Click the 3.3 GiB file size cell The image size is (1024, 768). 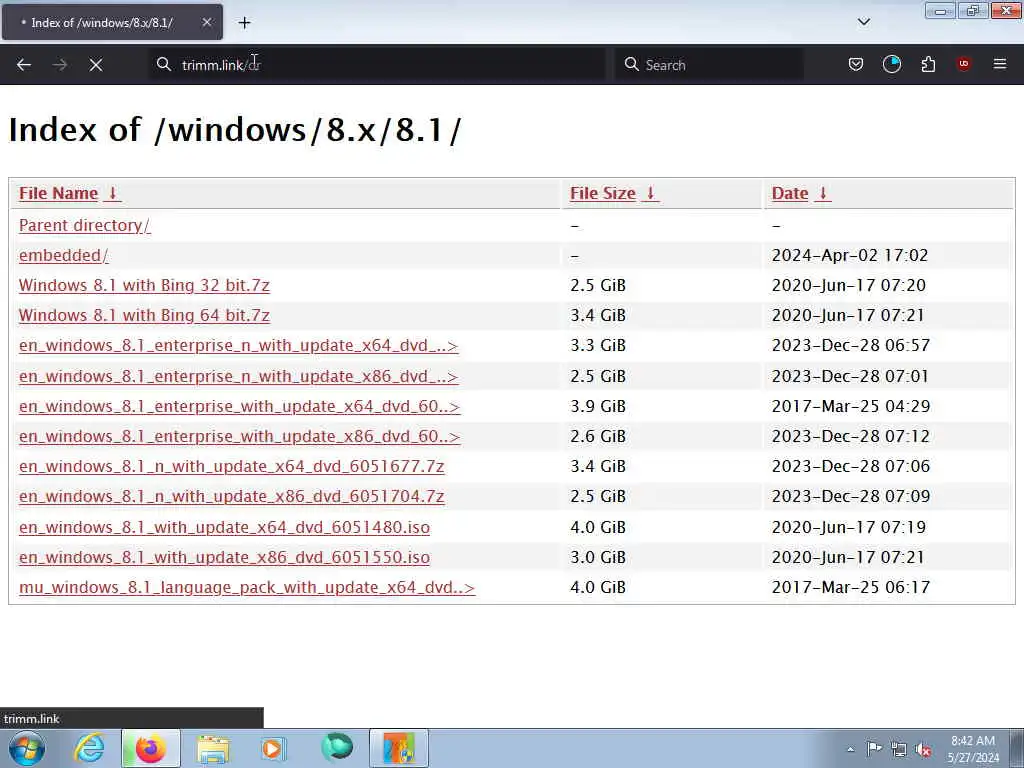point(598,345)
